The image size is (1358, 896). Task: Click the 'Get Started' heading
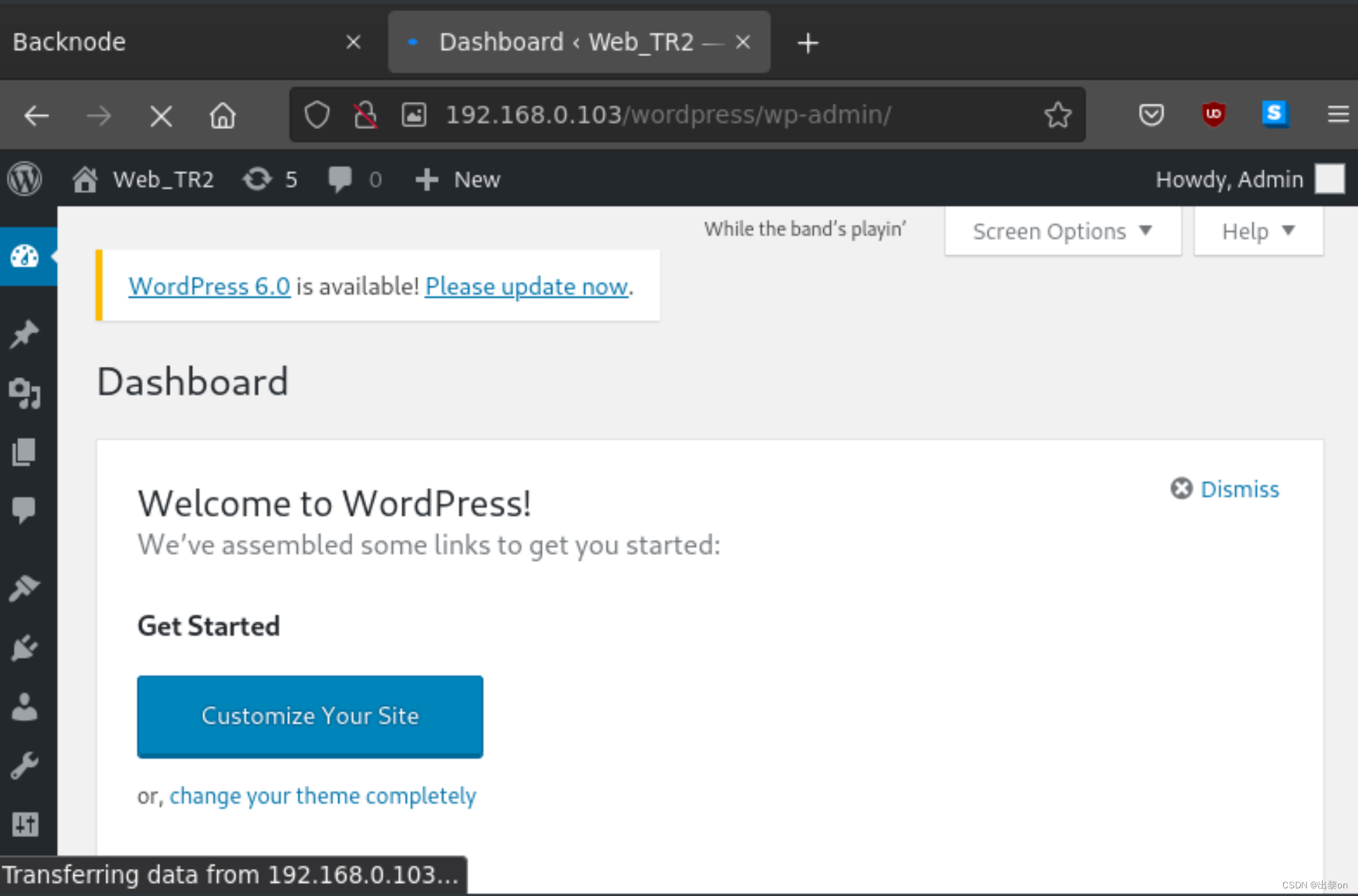209,626
